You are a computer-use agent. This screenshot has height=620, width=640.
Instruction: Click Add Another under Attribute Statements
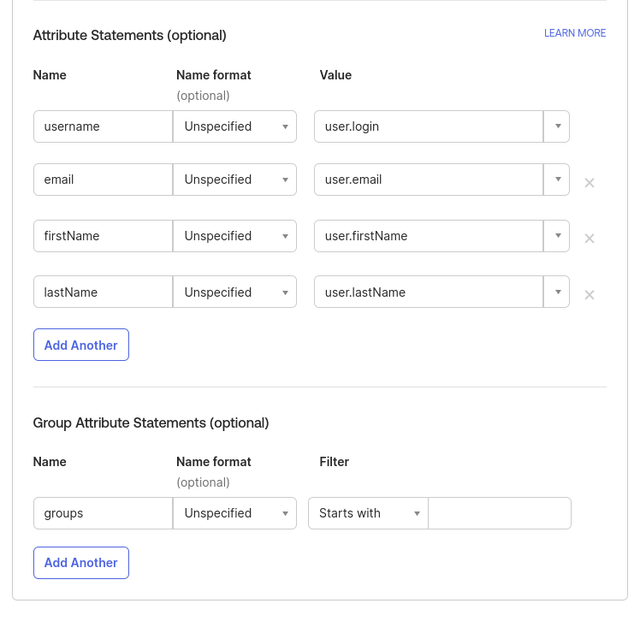click(81, 345)
